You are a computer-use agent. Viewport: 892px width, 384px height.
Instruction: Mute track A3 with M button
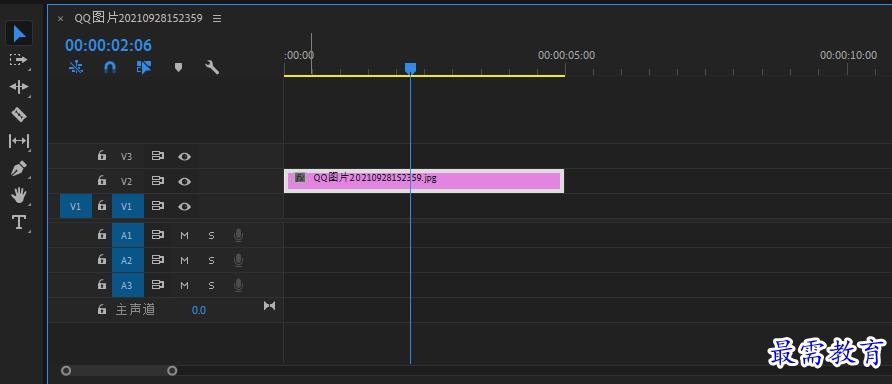(184, 285)
